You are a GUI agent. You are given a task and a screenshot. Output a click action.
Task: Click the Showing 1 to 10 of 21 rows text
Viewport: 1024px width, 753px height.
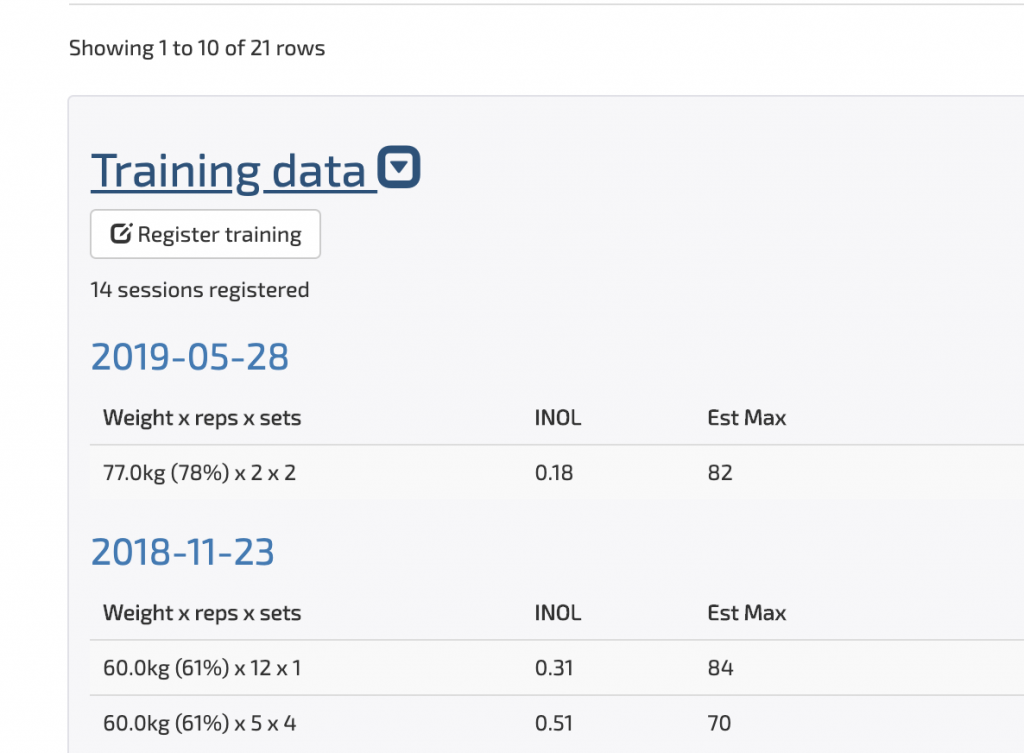[197, 48]
